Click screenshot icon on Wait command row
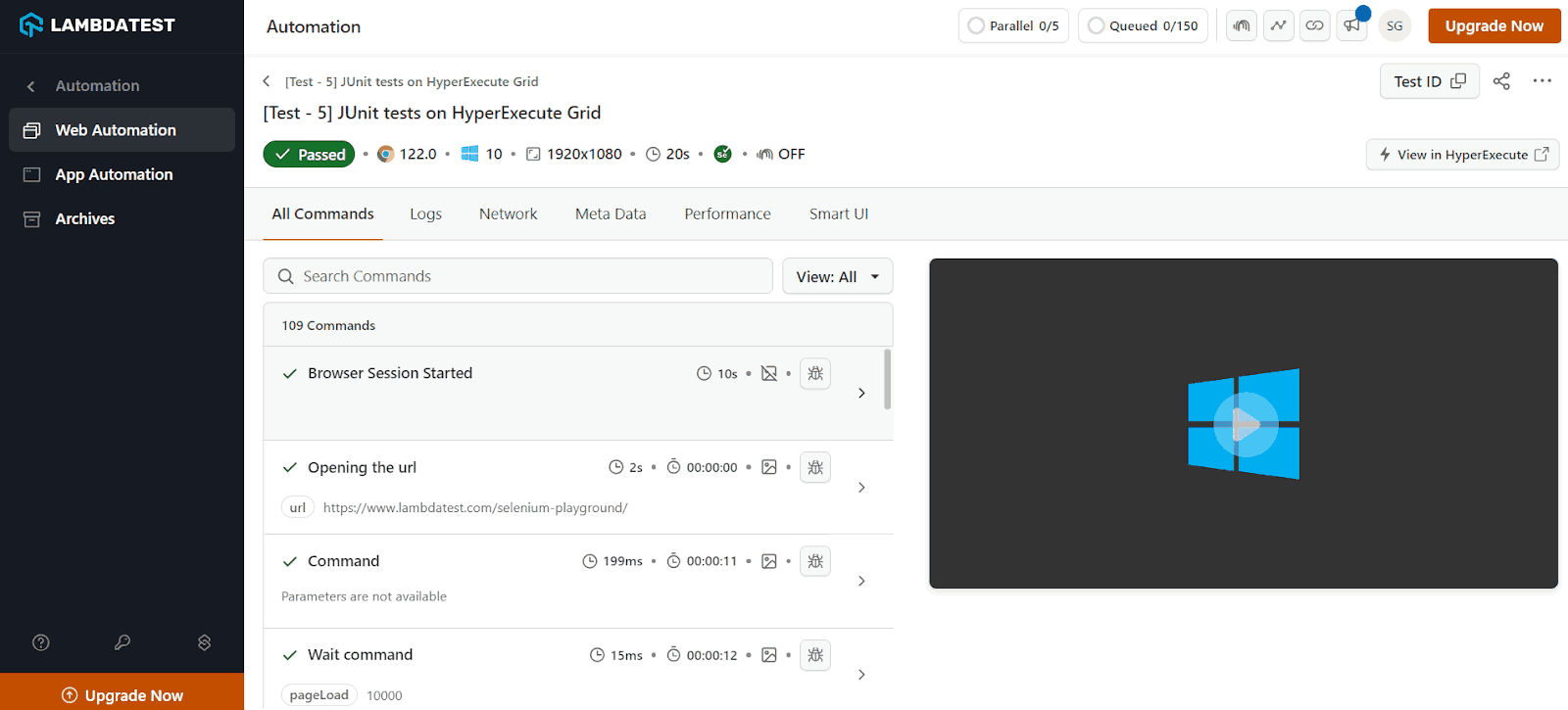The height and width of the screenshot is (710, 1568). pos(769,655)
